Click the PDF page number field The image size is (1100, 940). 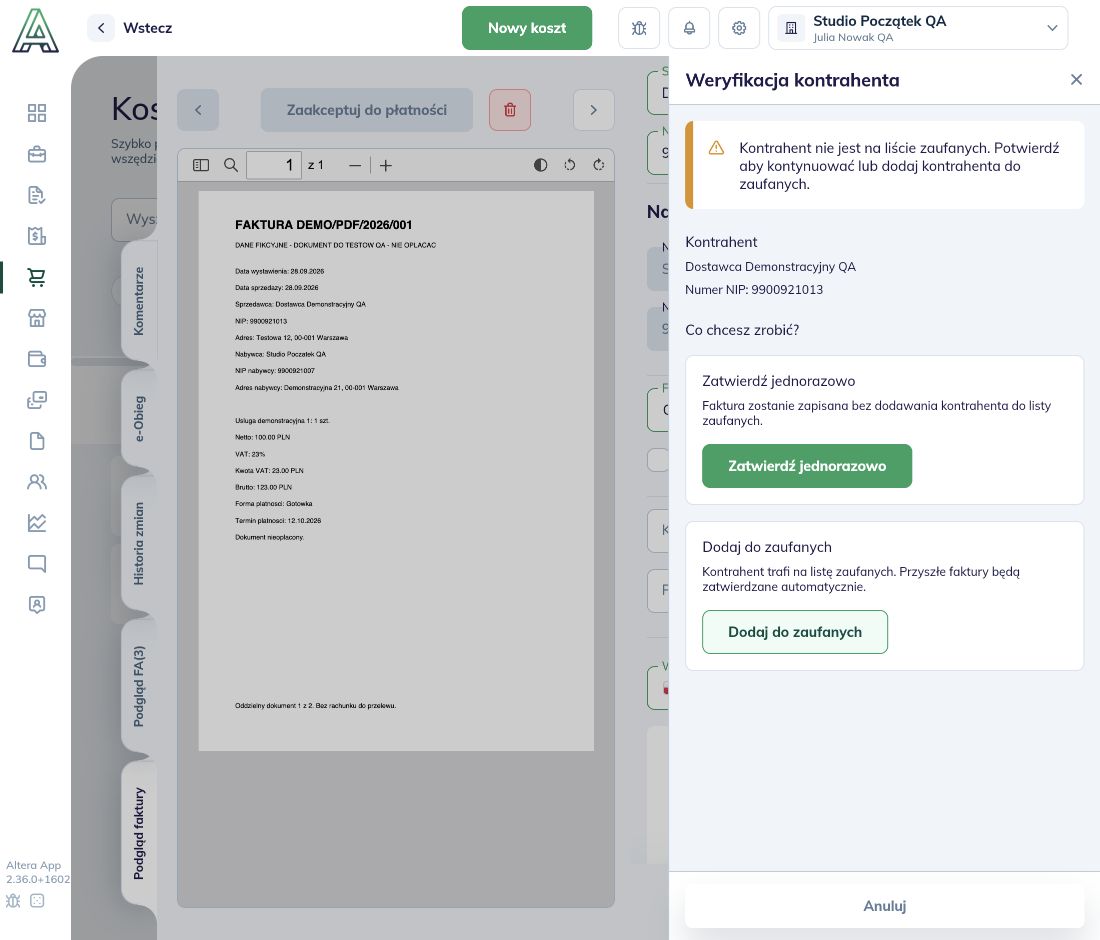274,165
